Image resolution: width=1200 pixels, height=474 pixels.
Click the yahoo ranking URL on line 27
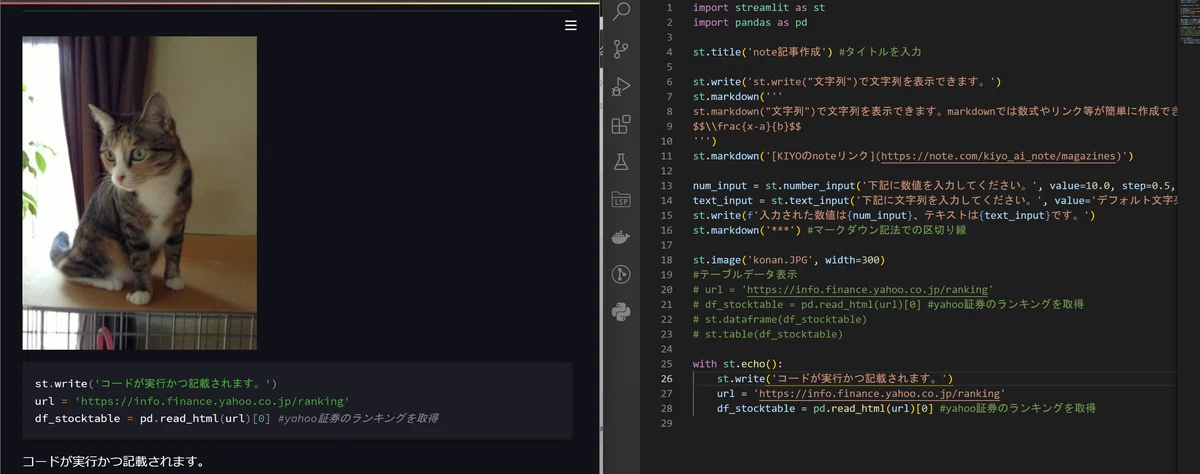pyautogui.click(x=881, y=394)
